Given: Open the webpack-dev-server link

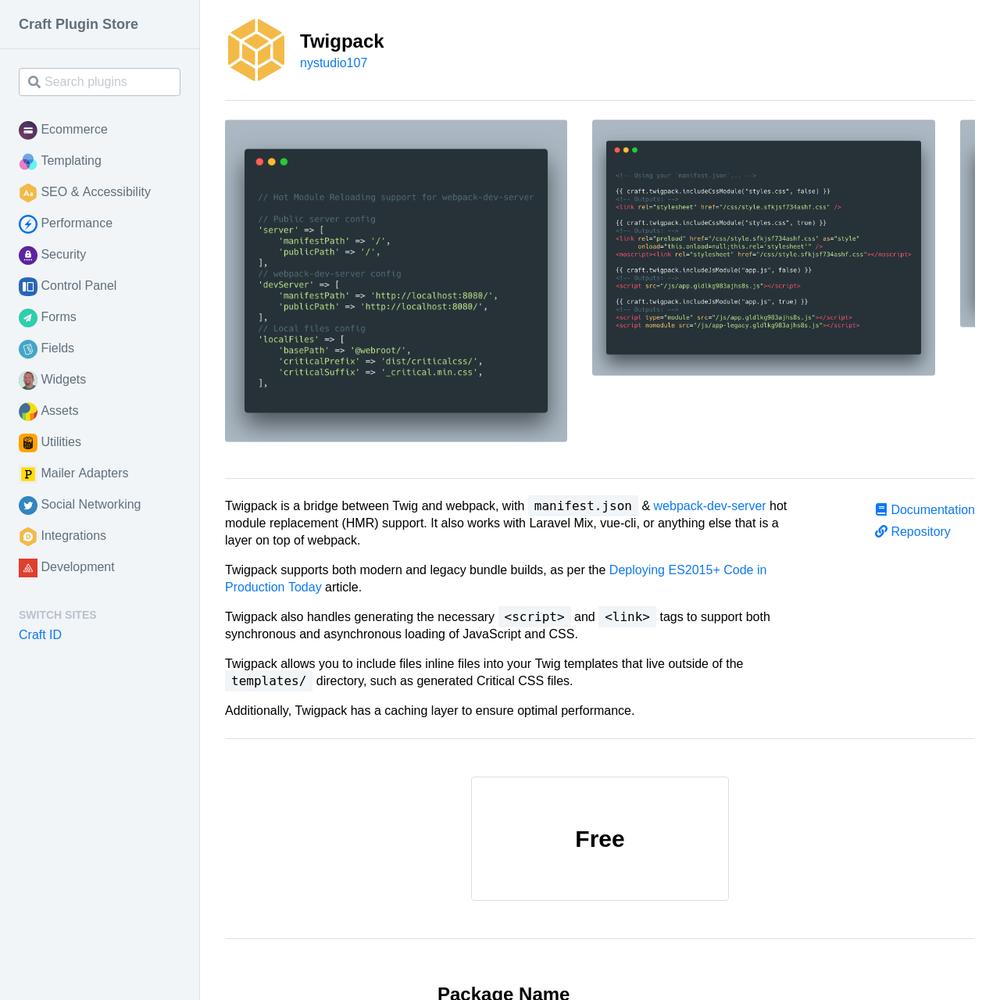Looking at the screenshot, I should (x=709, y=506).
